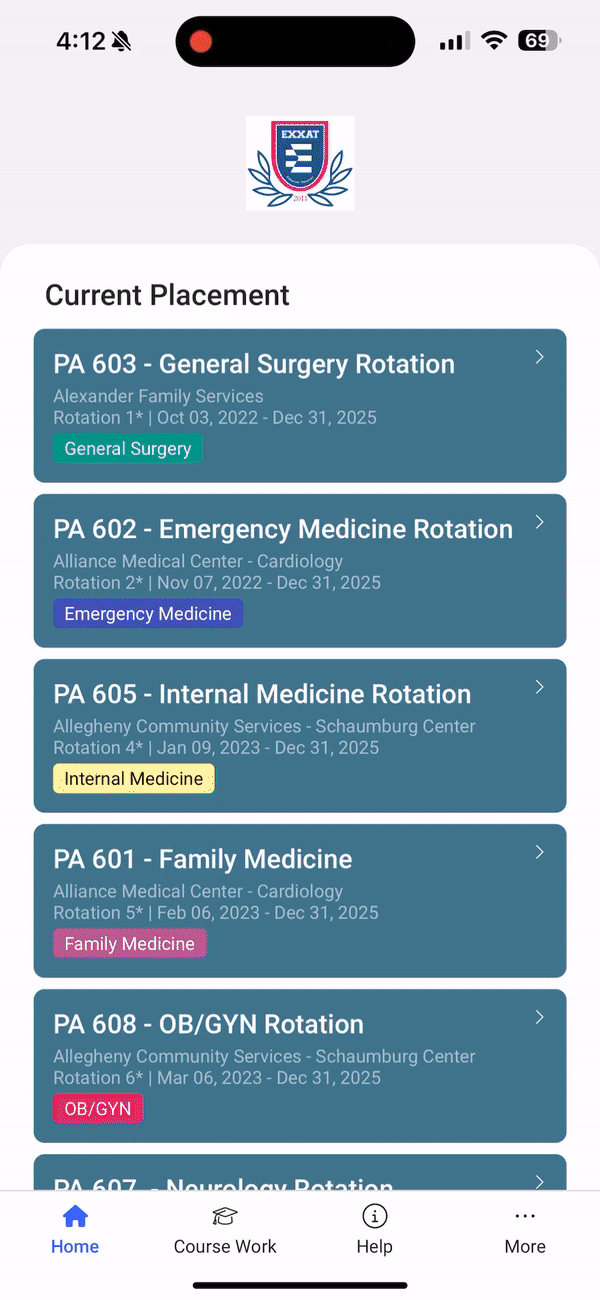Image resolution: width=600 pixels, height=1300 pixels.
Task: Tap the Course Work graduation cap icon
Action: pos(225,1216)
